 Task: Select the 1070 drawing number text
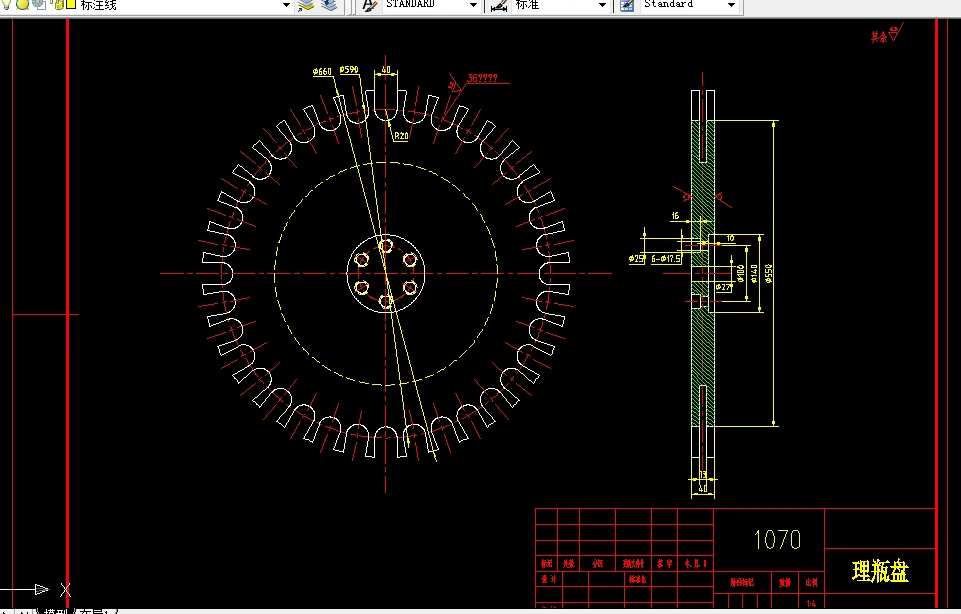[x=777, y=540]
